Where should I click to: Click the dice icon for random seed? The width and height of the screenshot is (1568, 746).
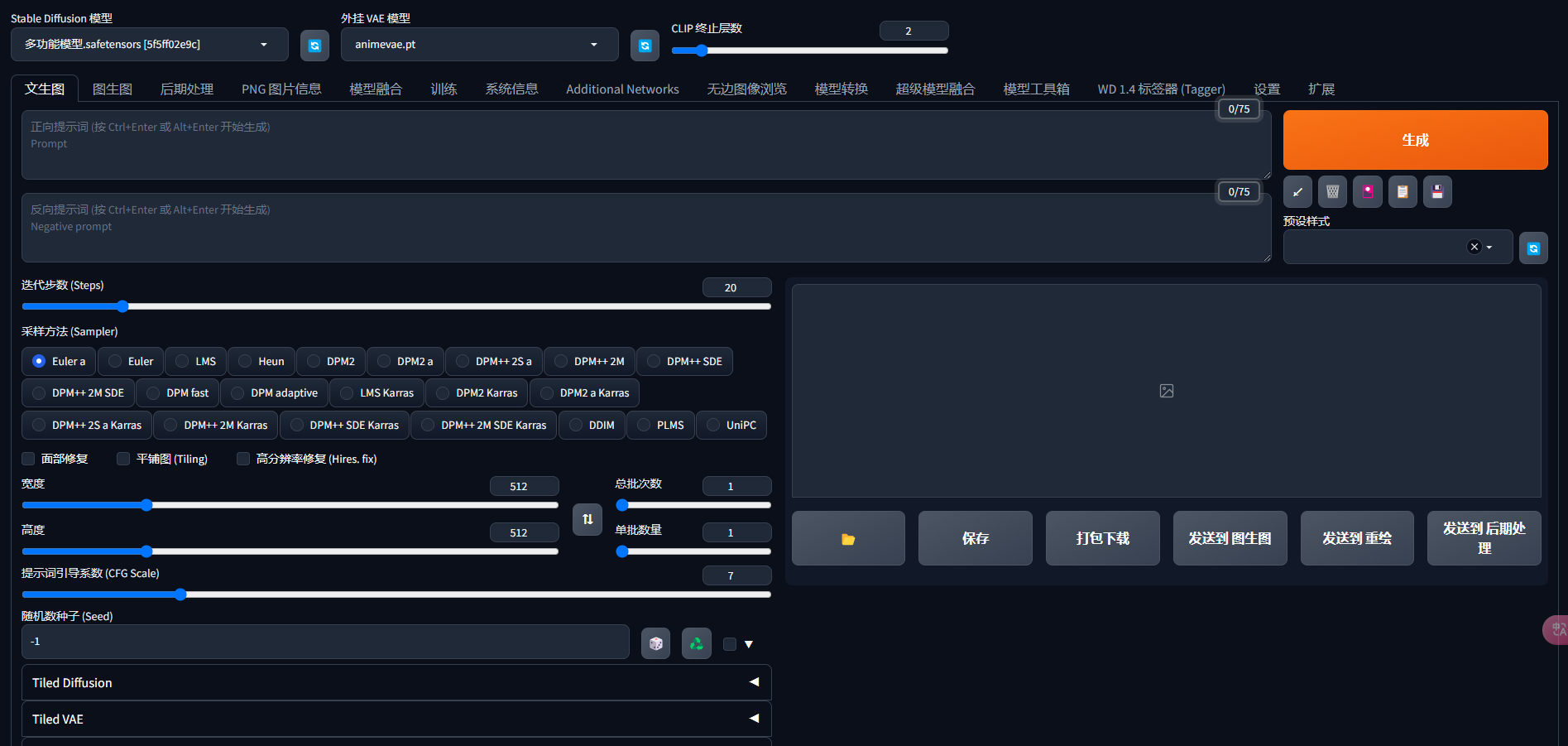tap(655, 643)
